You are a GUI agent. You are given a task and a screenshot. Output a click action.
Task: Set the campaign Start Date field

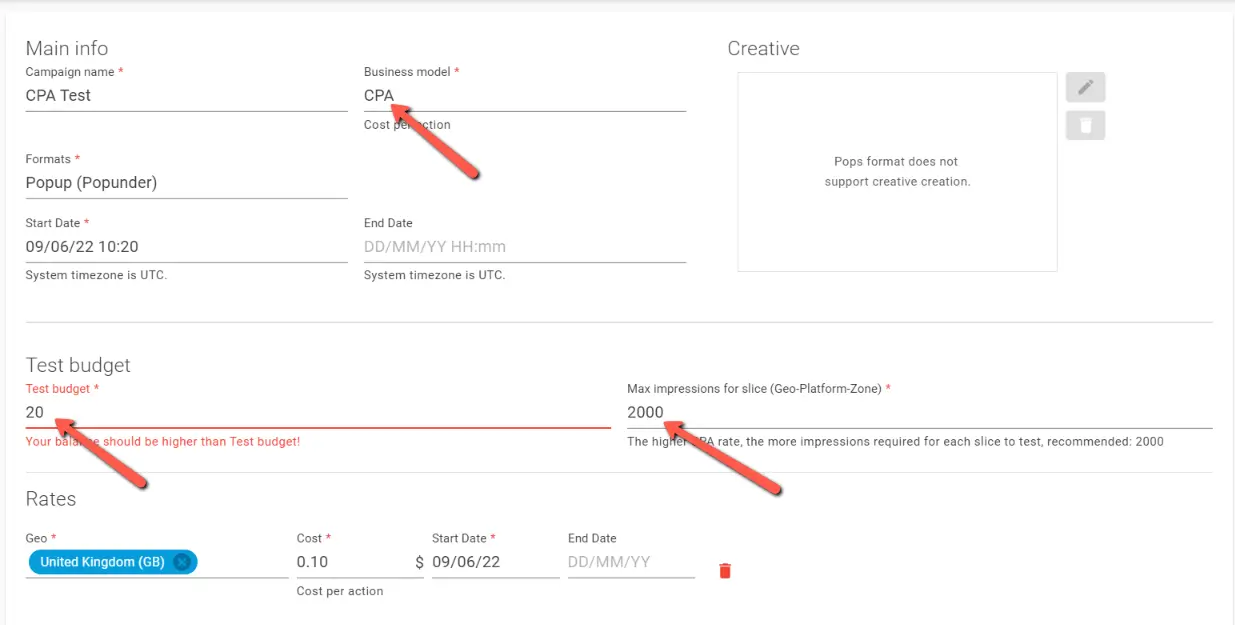[186, 247]
